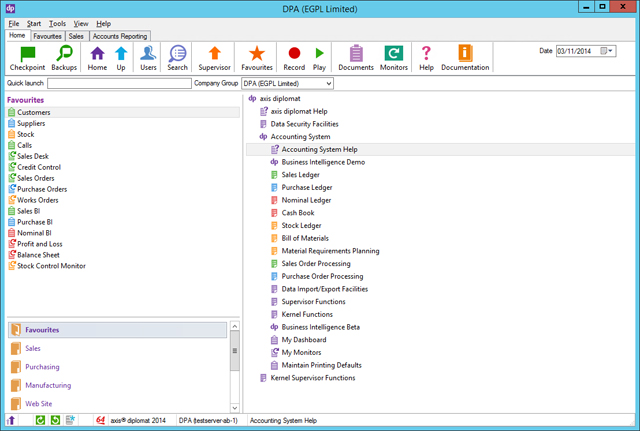The width and height of the screenshot is (640, 431).
Task: Click status bar up arrow icon
Action: (11, 420)
